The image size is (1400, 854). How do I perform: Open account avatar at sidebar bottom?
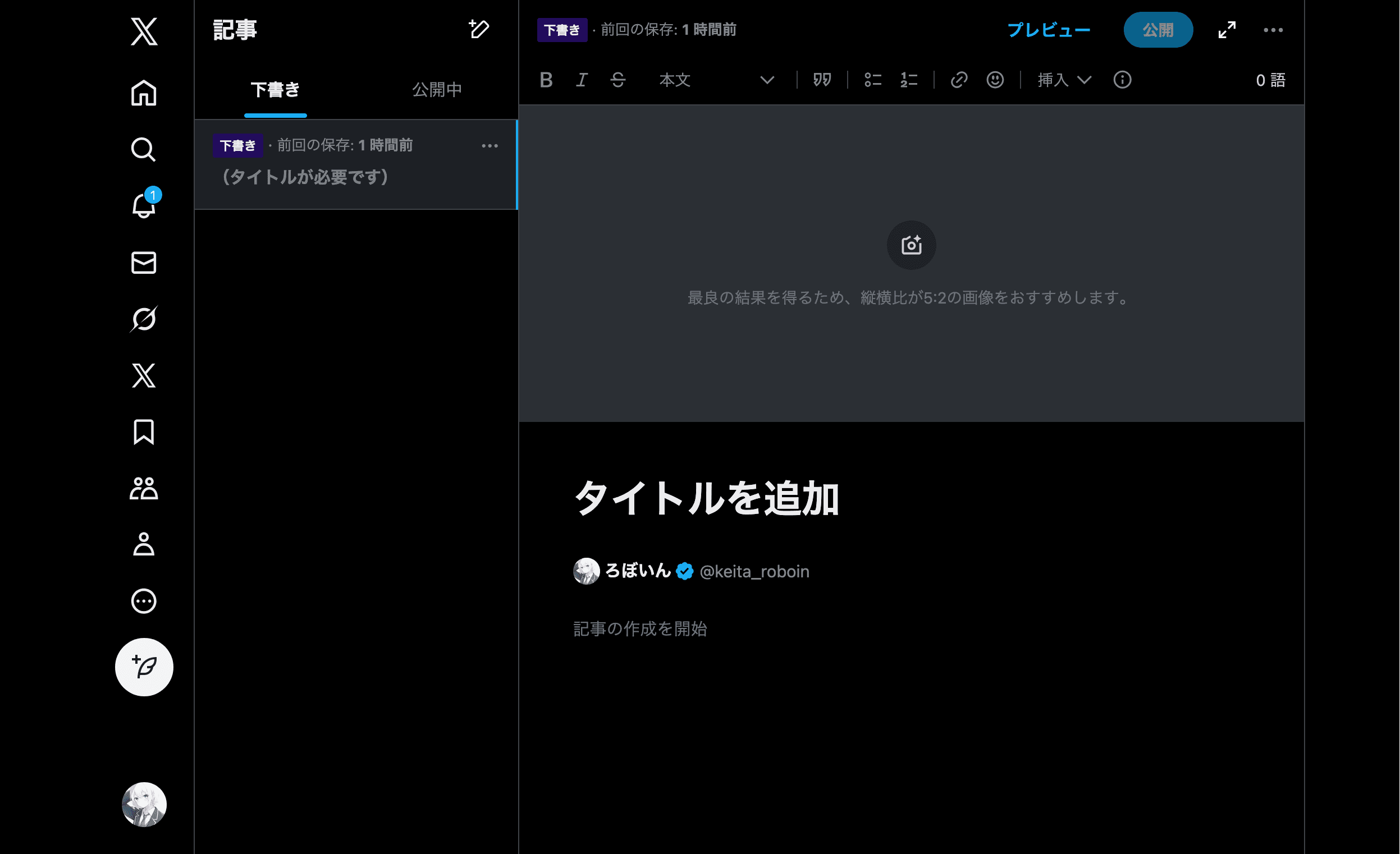144,805
